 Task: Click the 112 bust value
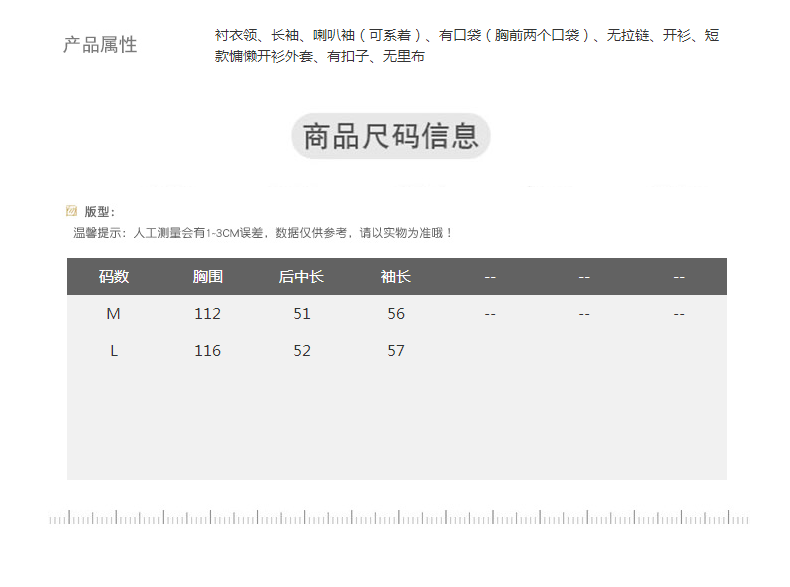[208, 314]
